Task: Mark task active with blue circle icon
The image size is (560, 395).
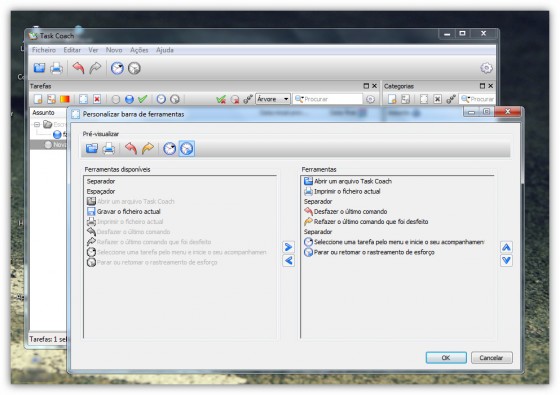Action: point(129,99)
